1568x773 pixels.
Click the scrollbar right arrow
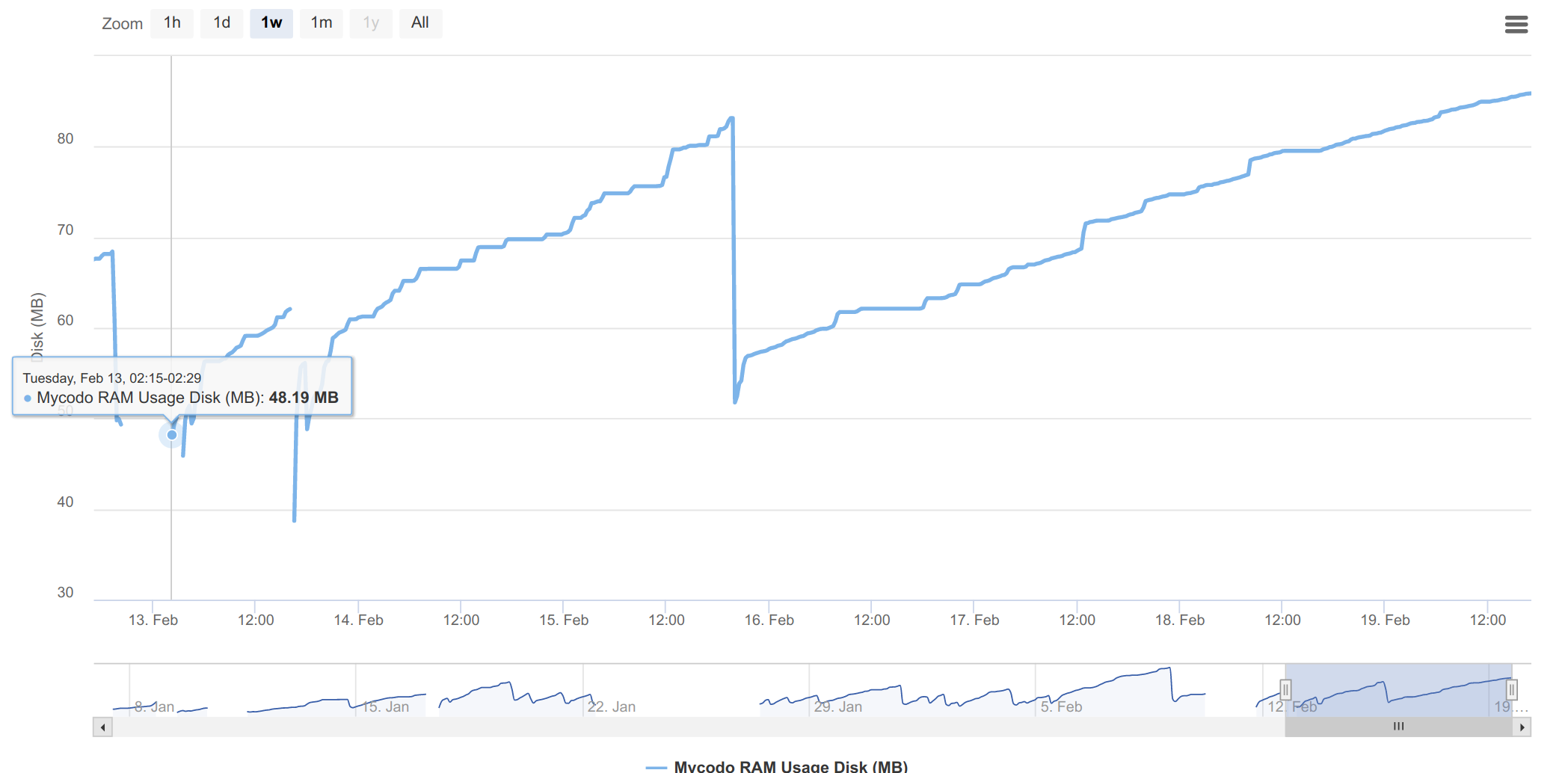[x=1522, y=727]
